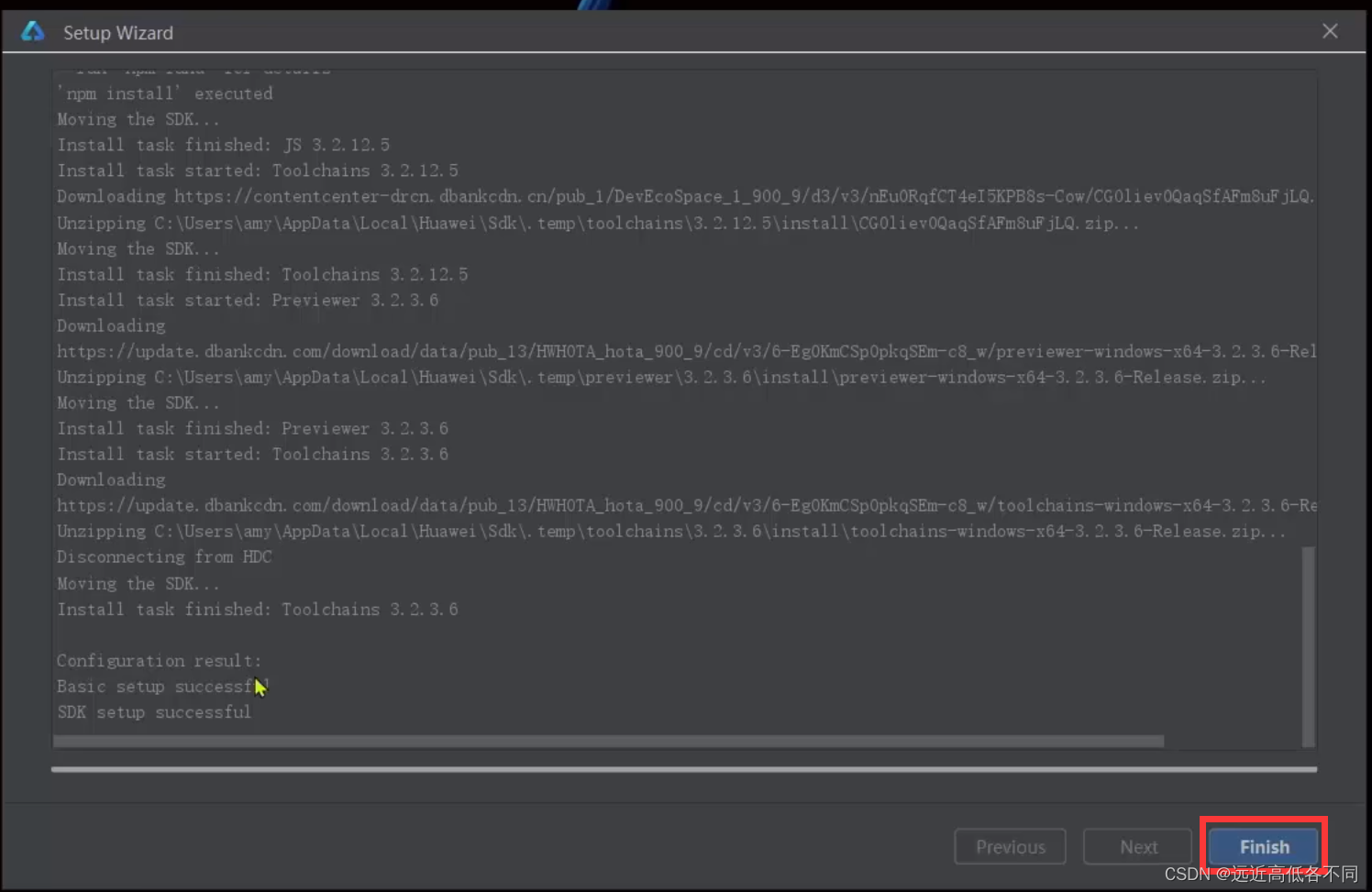This screenshot has width=1372, height=892.
Task: Click the Previous button
Action: 1010,846
